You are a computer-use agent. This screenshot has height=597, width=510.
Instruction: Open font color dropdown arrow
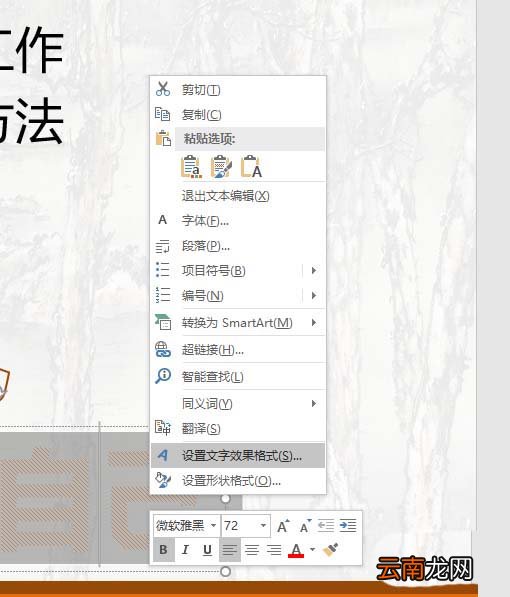pyautogui.click(x=313, y=549)
